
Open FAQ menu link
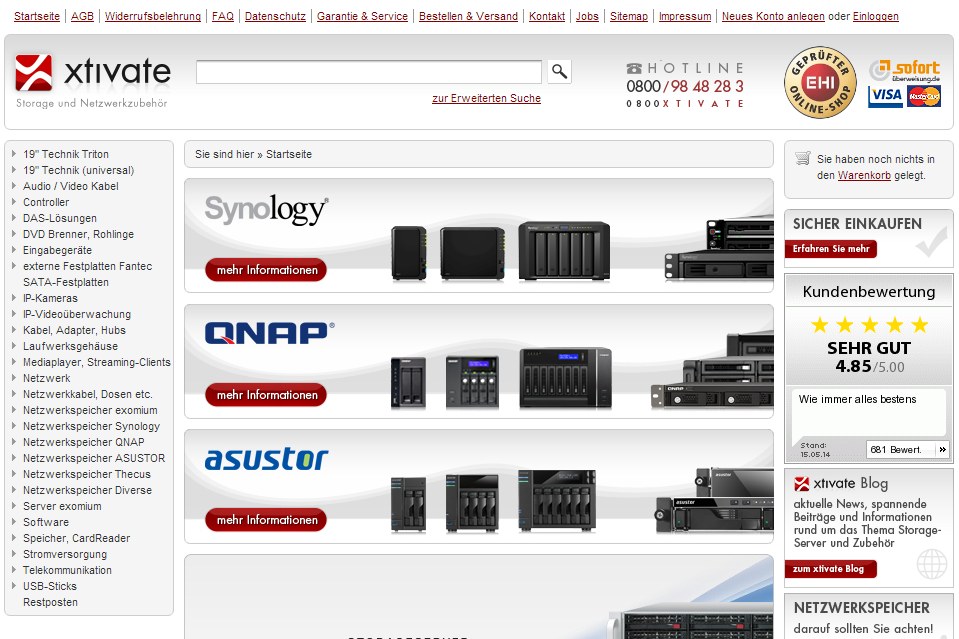[223, 17]
